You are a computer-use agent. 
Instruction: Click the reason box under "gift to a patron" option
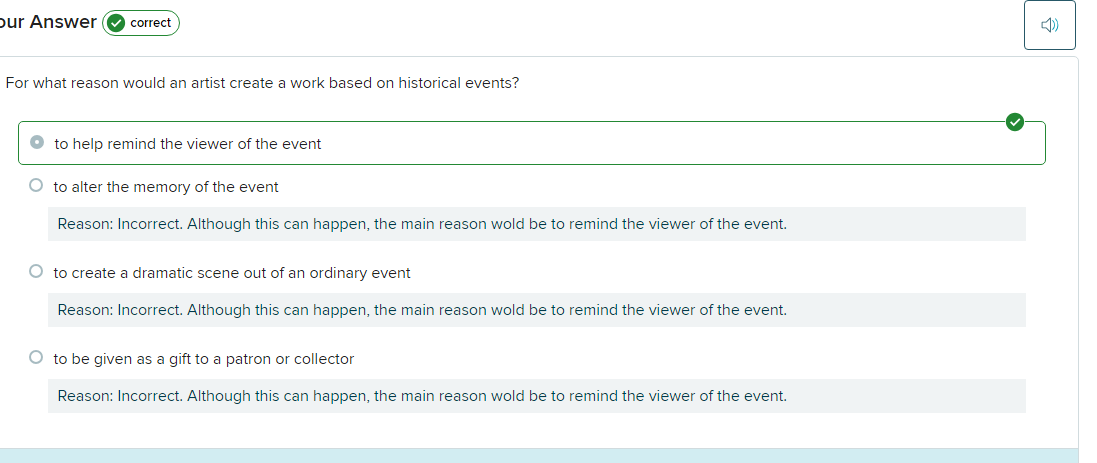pos(536,396)
